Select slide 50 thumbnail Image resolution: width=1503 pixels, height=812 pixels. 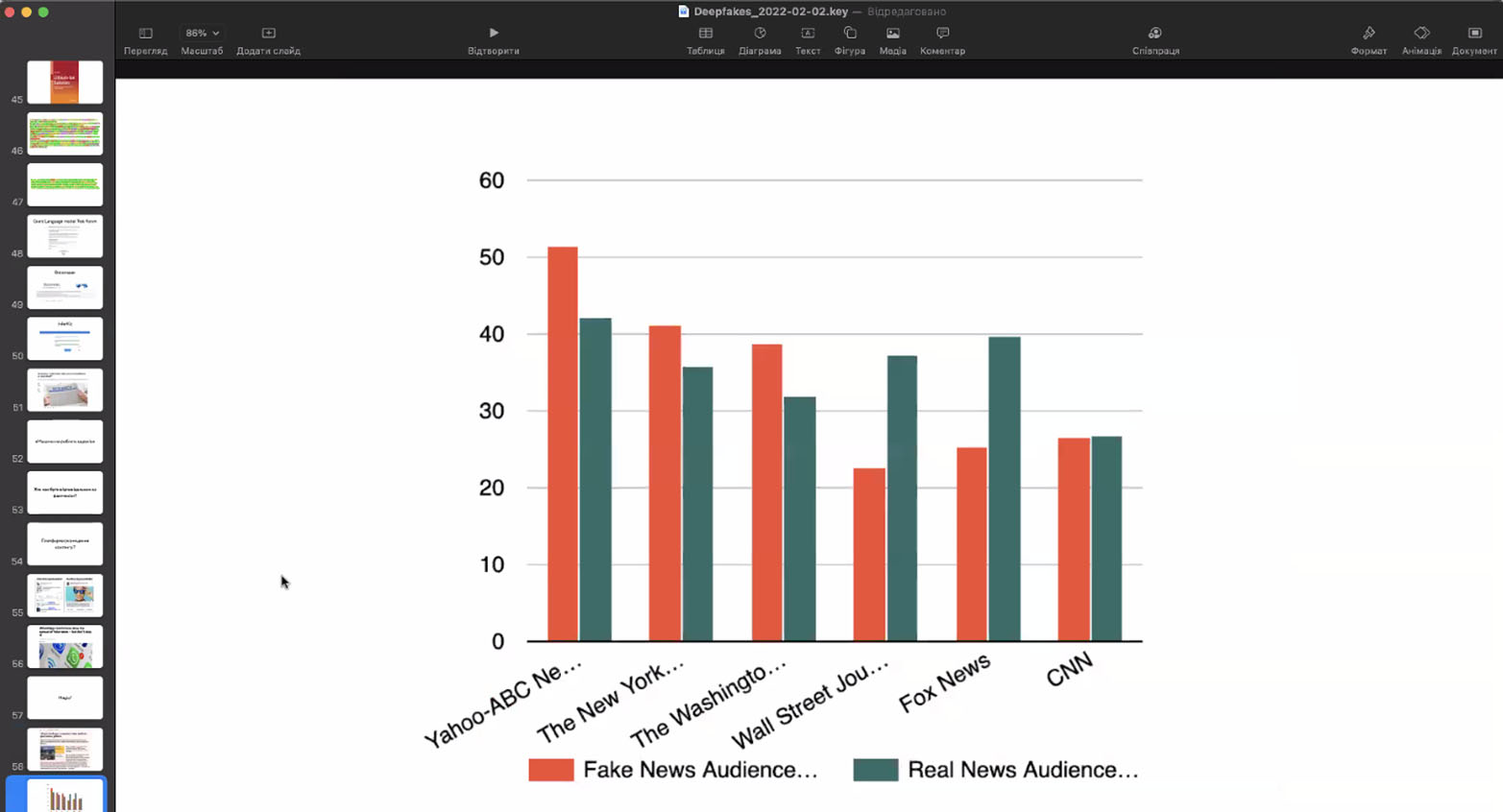pyautogui.click(x=65, y=339)
